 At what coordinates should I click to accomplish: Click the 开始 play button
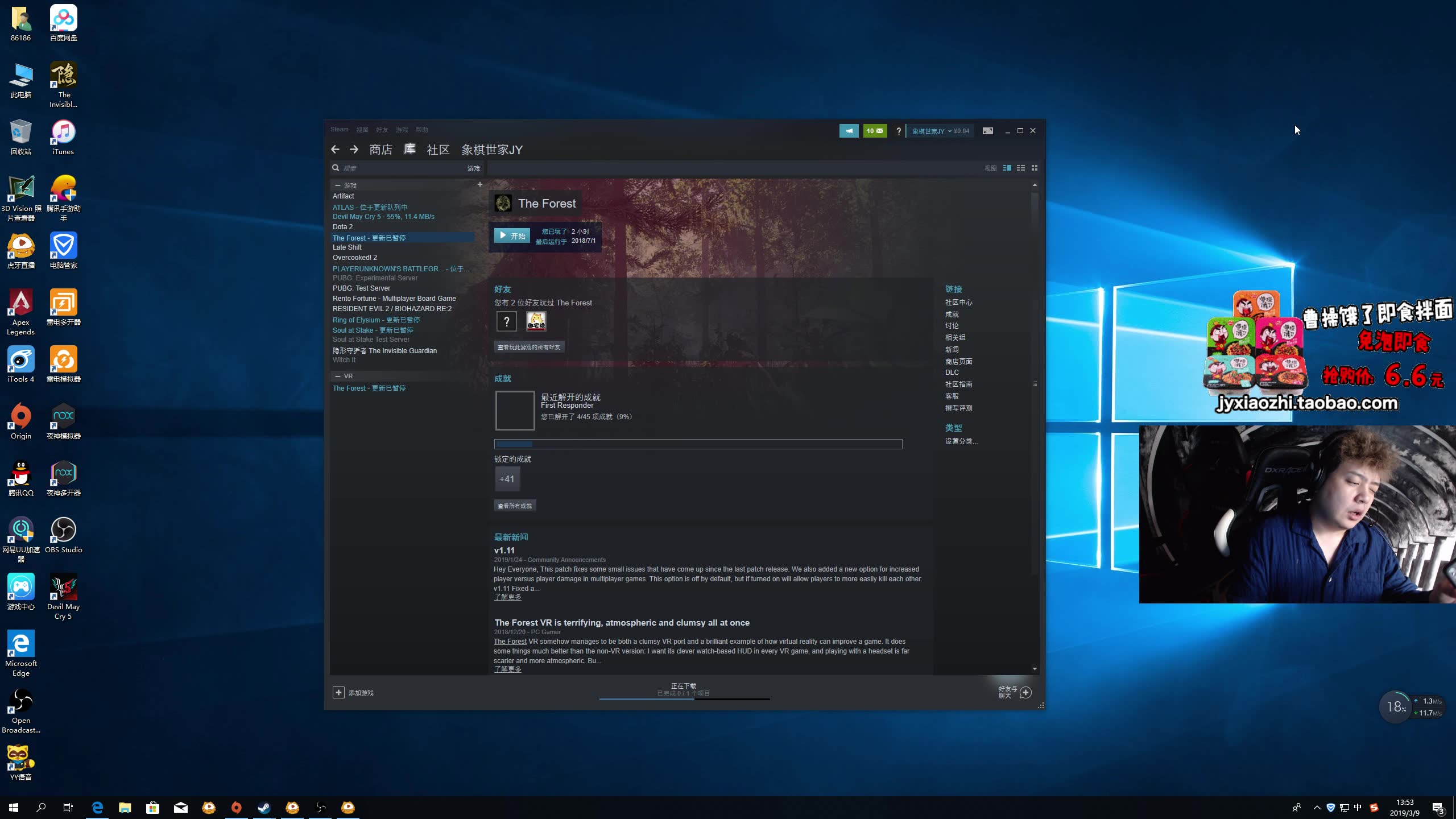[512, 235]
